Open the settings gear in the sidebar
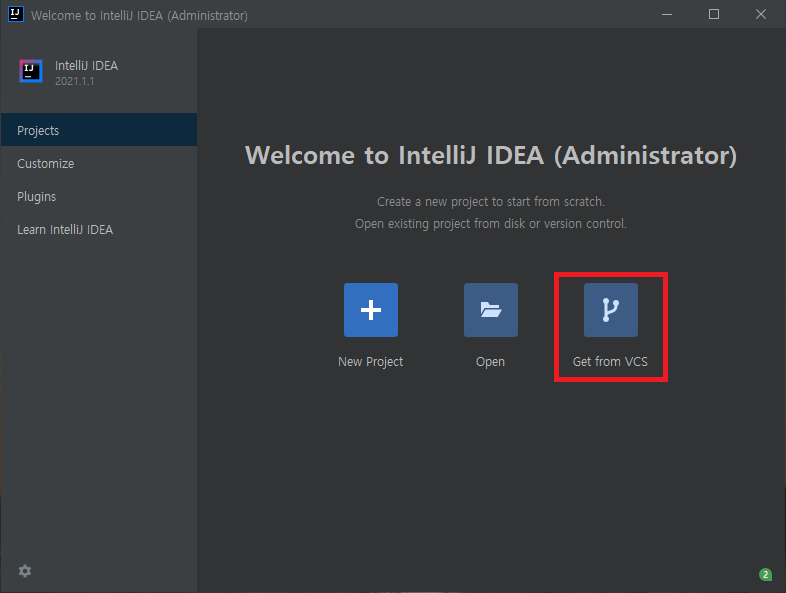The image size is (786, 593). pyautogui.click(x=25, y=571)
